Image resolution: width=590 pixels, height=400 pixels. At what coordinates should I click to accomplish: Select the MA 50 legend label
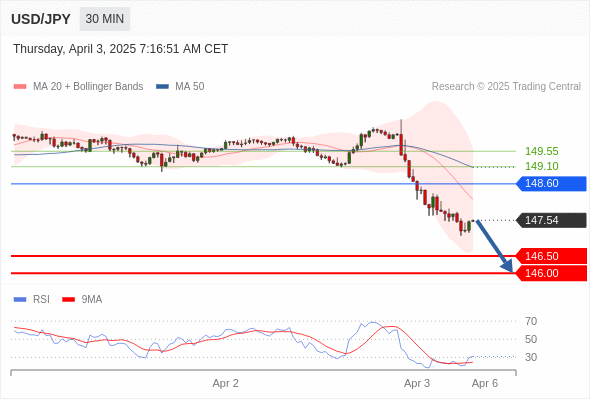(190, 87)
